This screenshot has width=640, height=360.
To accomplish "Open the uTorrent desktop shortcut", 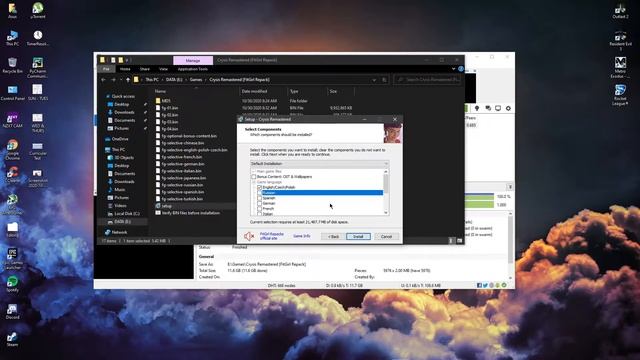I will pyautogui.click(x=38, y=11).
